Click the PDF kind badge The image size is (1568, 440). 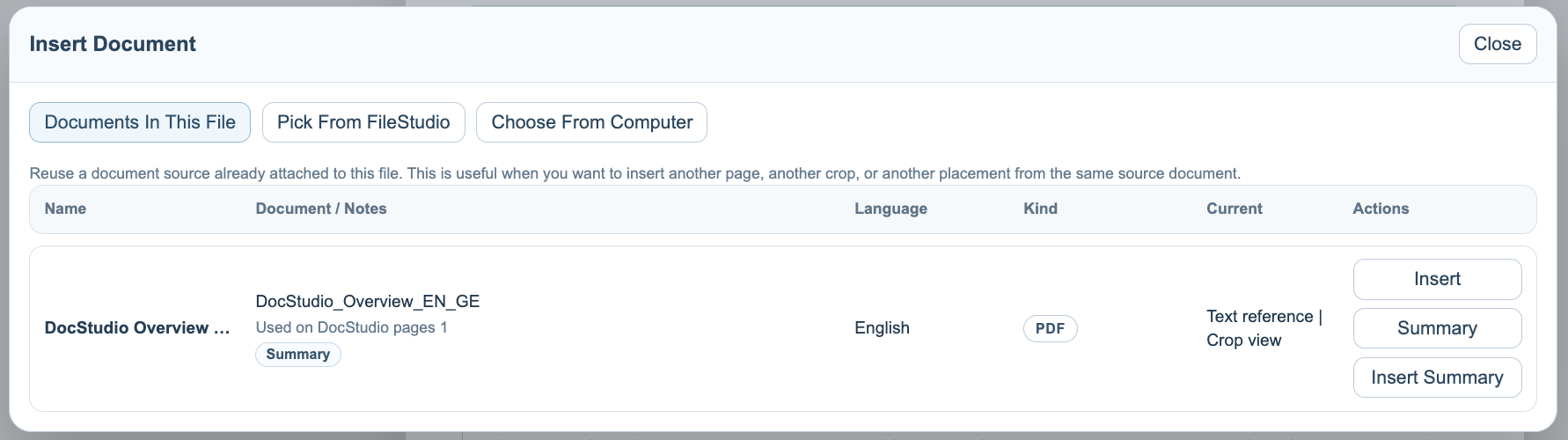click(1050, 328)
